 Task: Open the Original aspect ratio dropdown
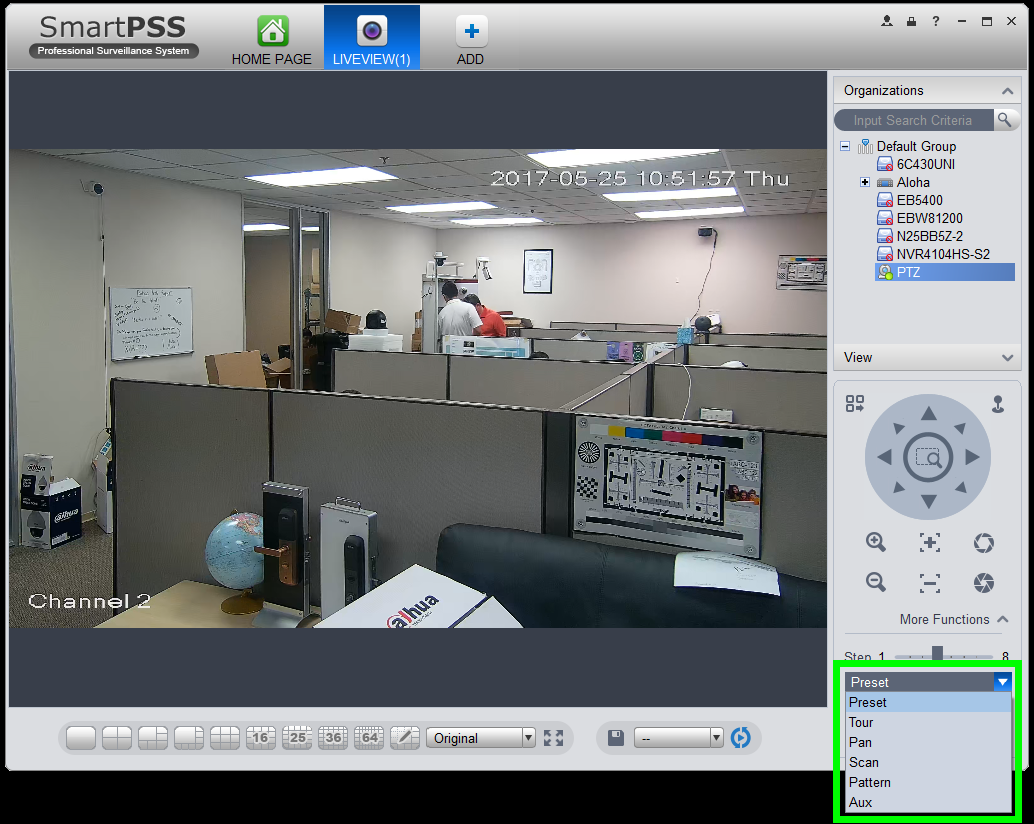click(481, 738)
